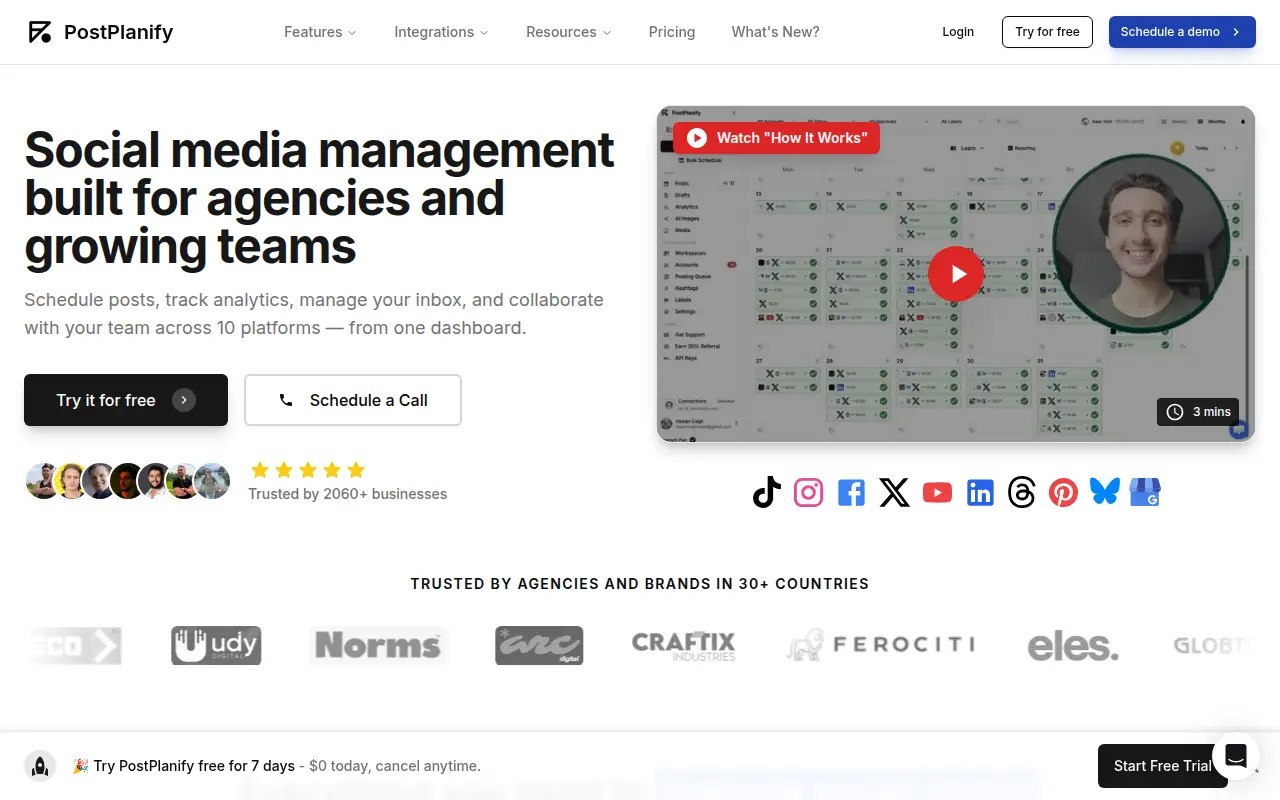Click the Login link
The width and height of the screenshot is (1280, 800).
958,32
